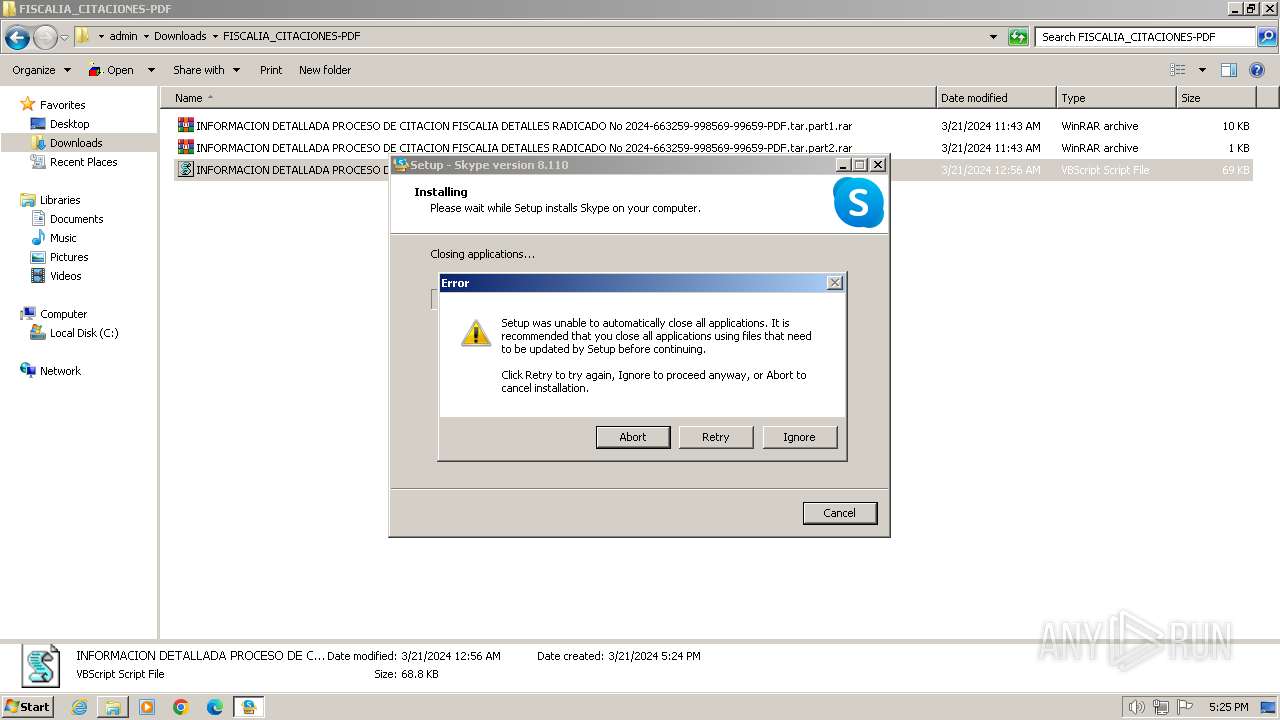
Task: Expand the view options dropdown arrow
Action: point(1202,70)
